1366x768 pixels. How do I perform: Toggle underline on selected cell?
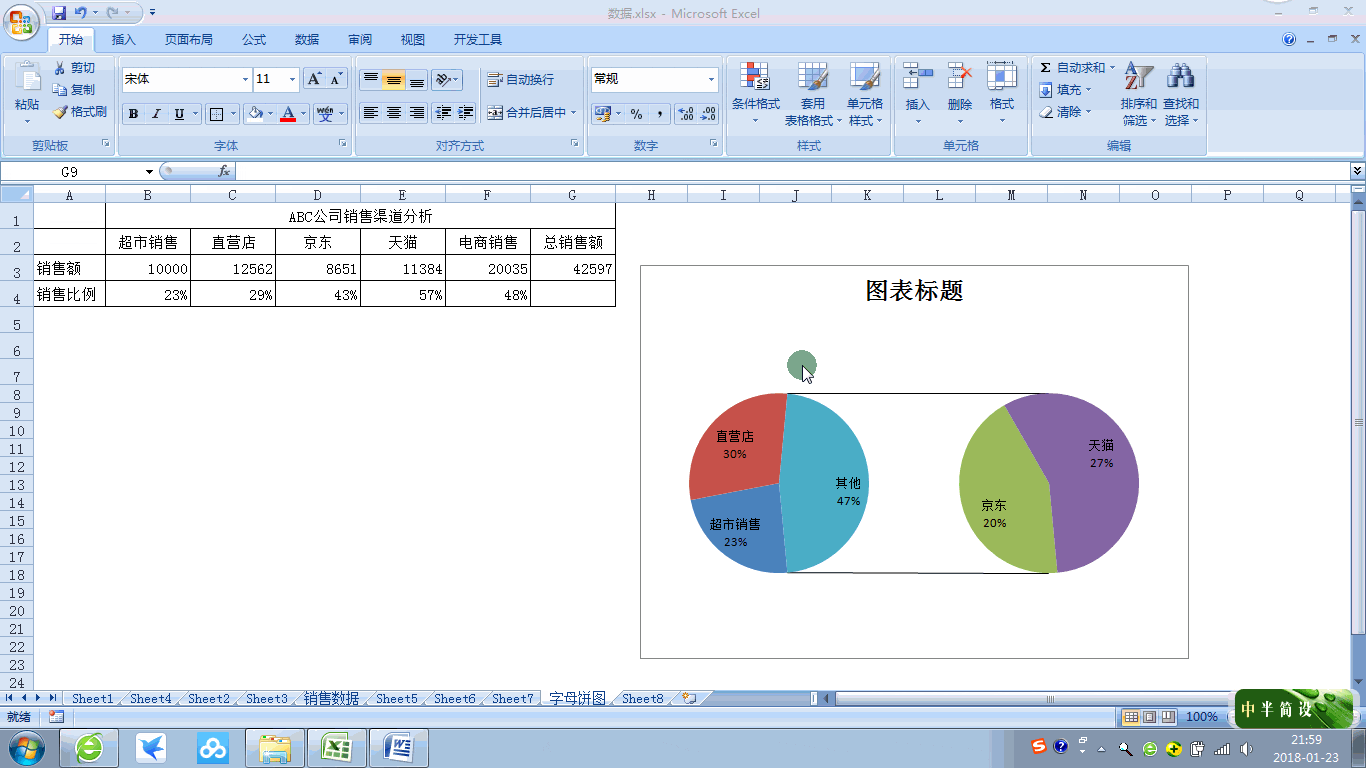[177, 113]
